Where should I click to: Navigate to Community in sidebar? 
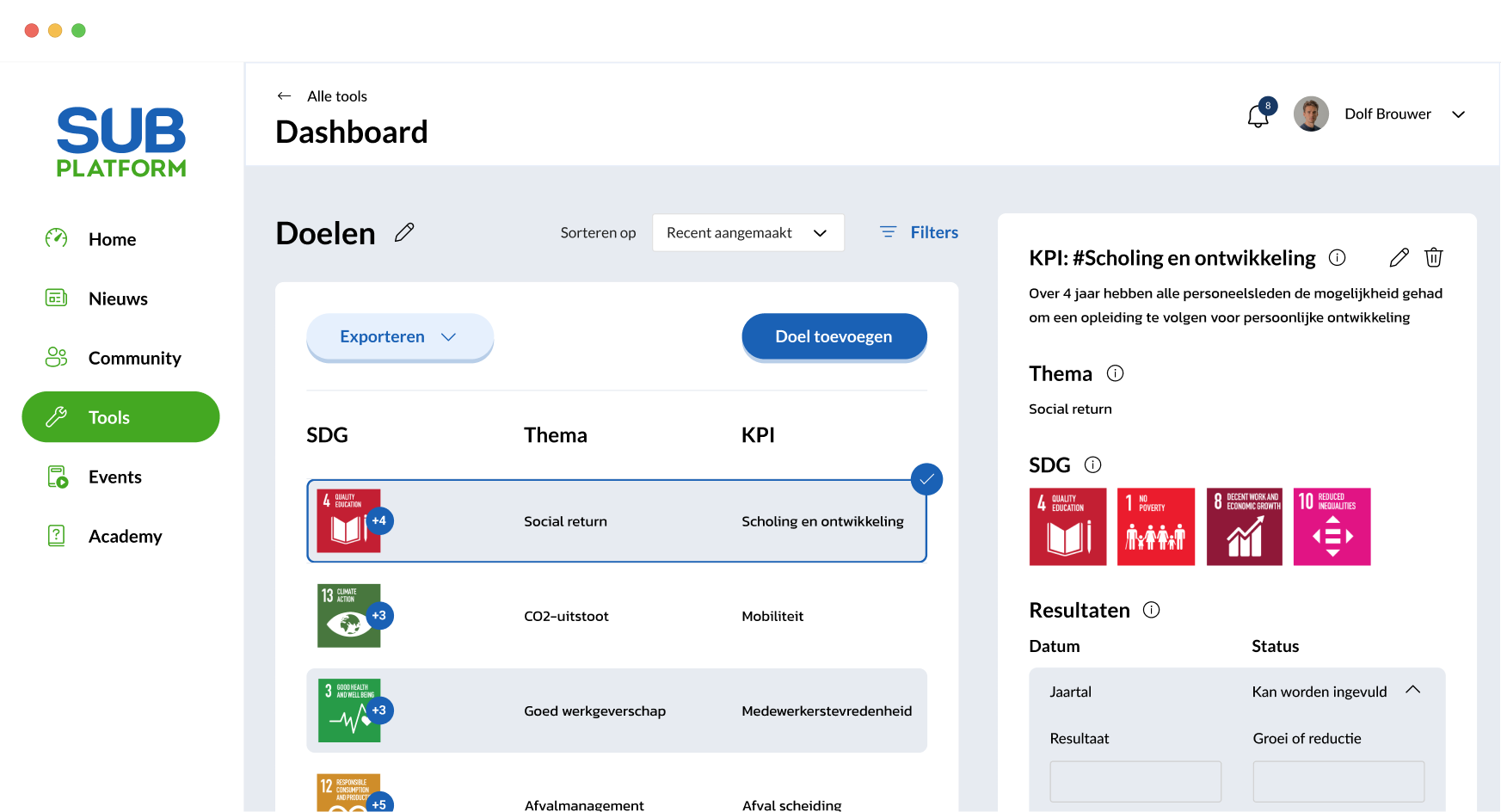point(134,358)
